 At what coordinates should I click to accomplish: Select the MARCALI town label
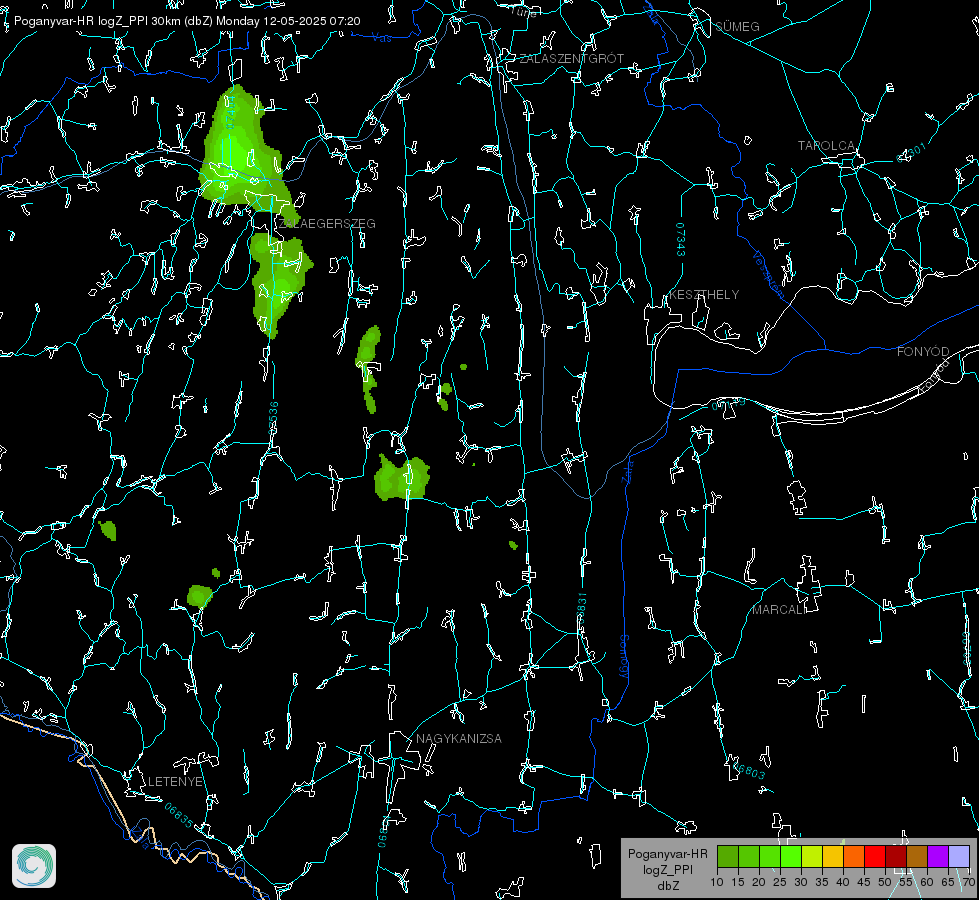click(x=779, y=610)
